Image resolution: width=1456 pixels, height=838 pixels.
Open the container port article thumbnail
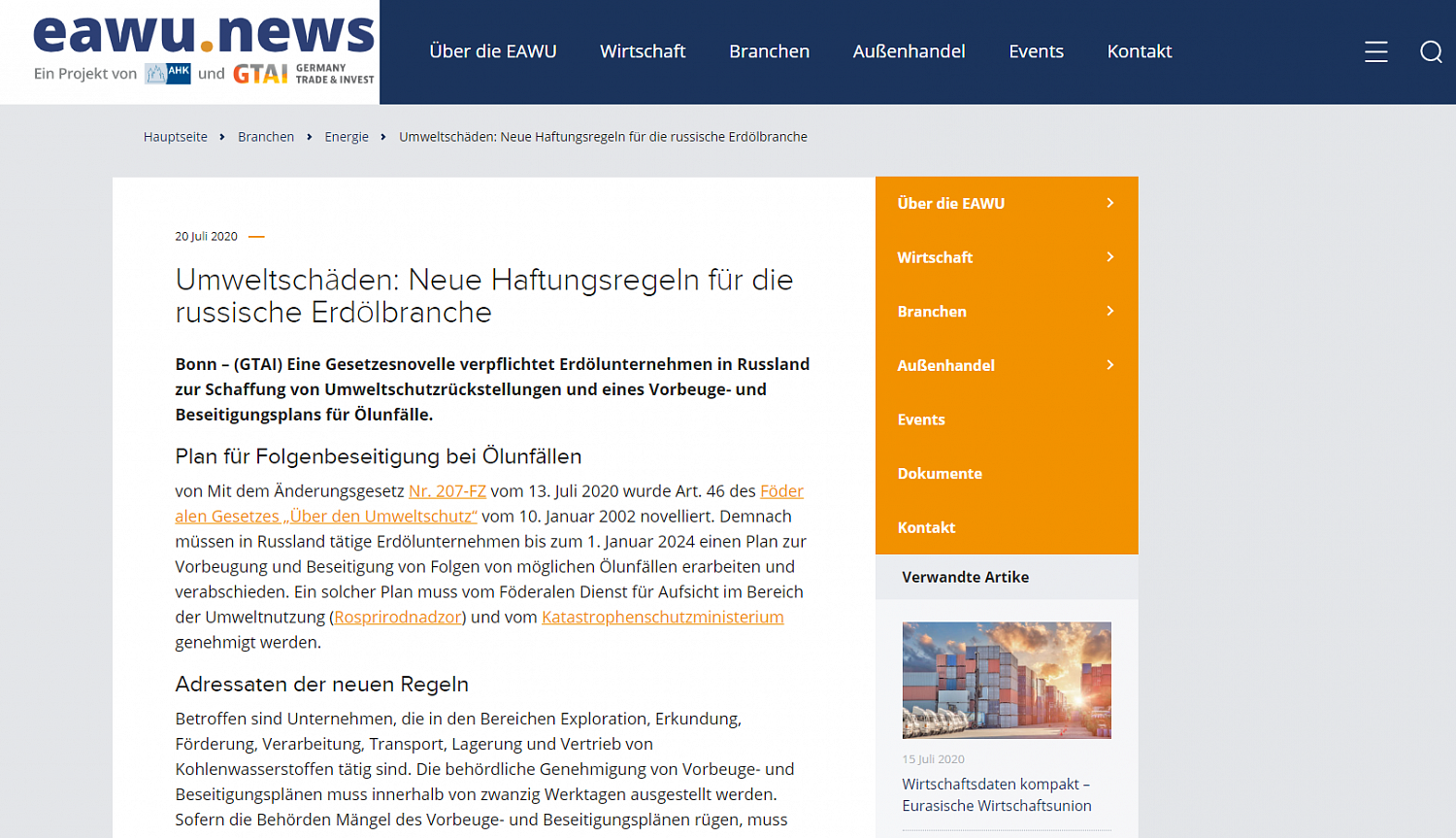[x=1007, y=680]
